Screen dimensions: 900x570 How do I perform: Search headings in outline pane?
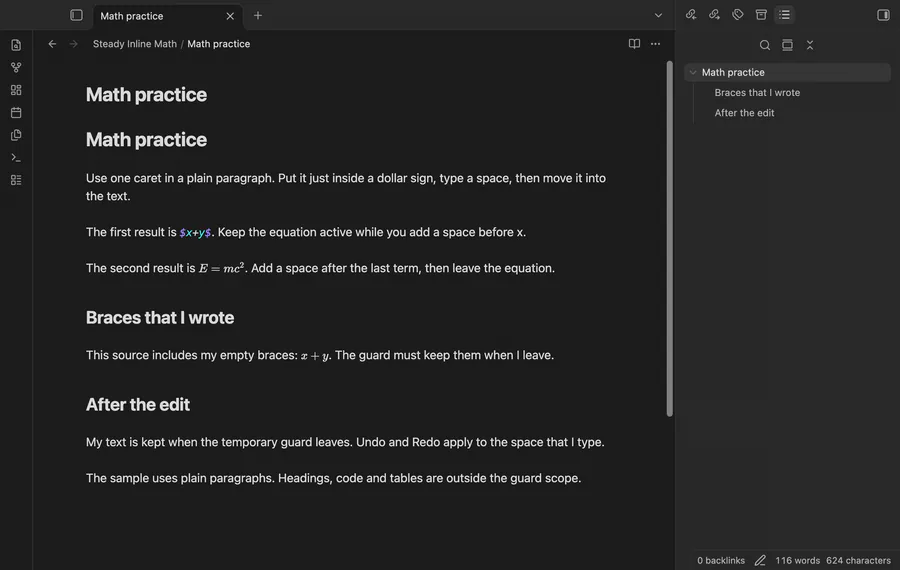(765, 45)
